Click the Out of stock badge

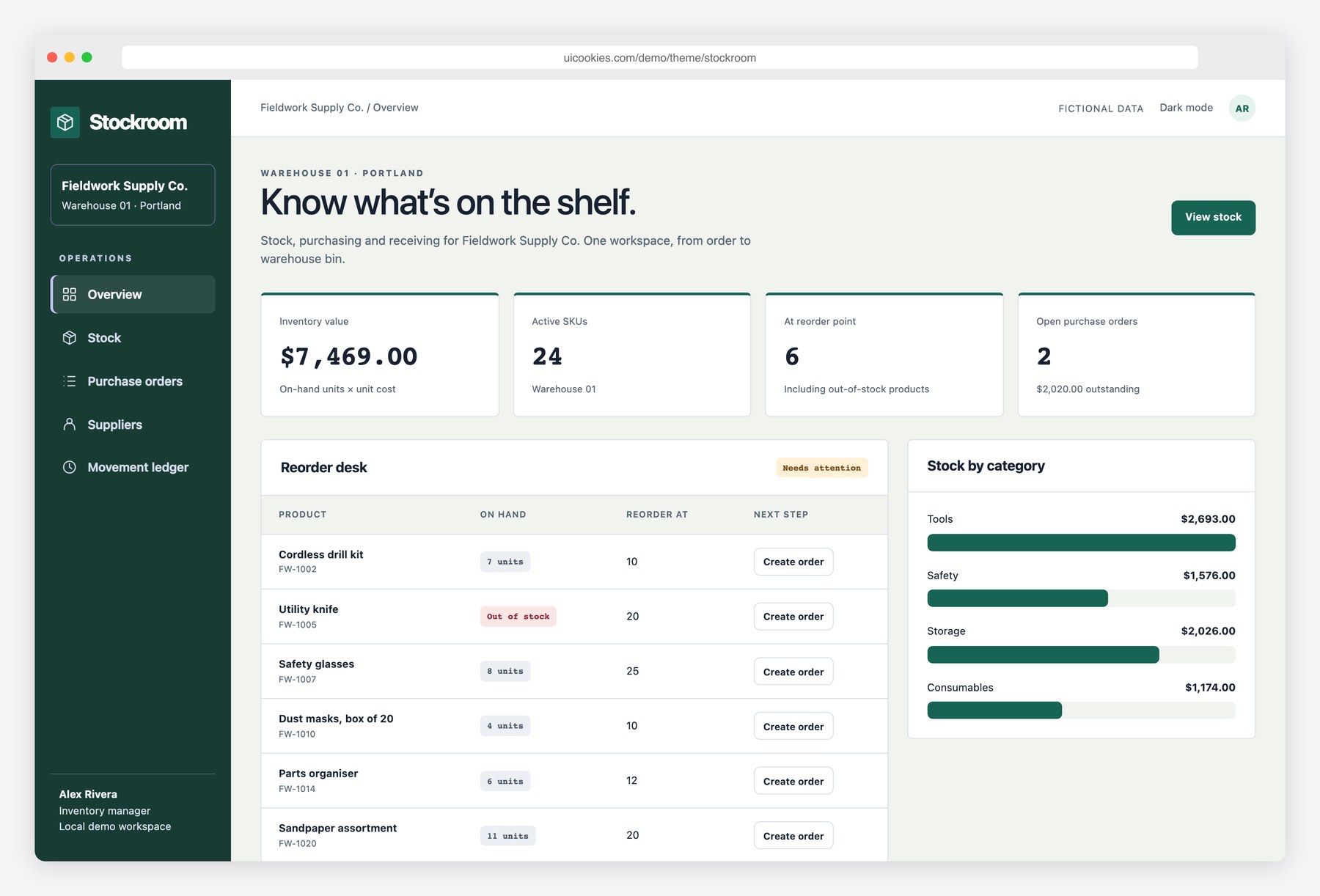tap(518, 617)
